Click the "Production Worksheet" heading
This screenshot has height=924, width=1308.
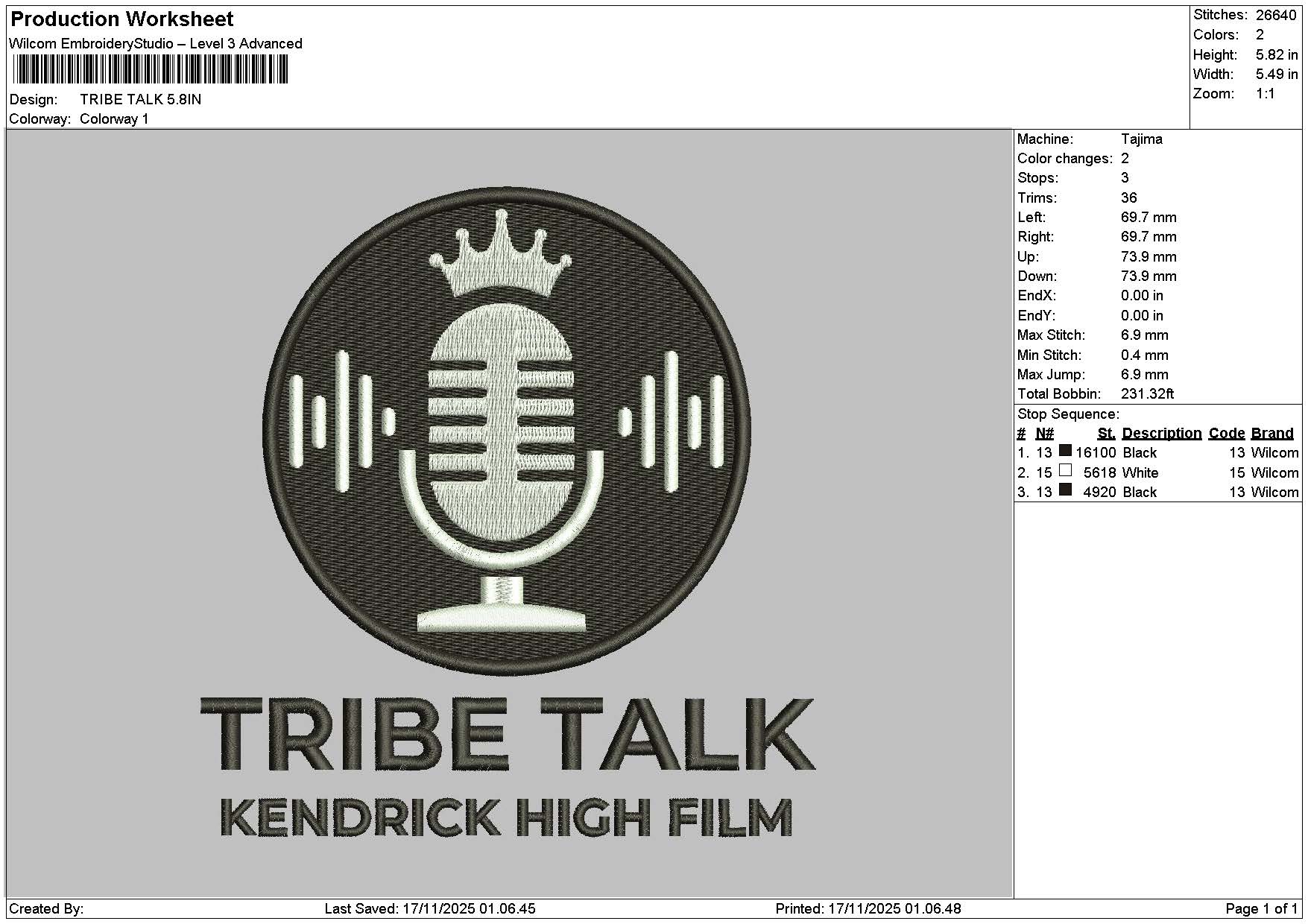point(122,19)
